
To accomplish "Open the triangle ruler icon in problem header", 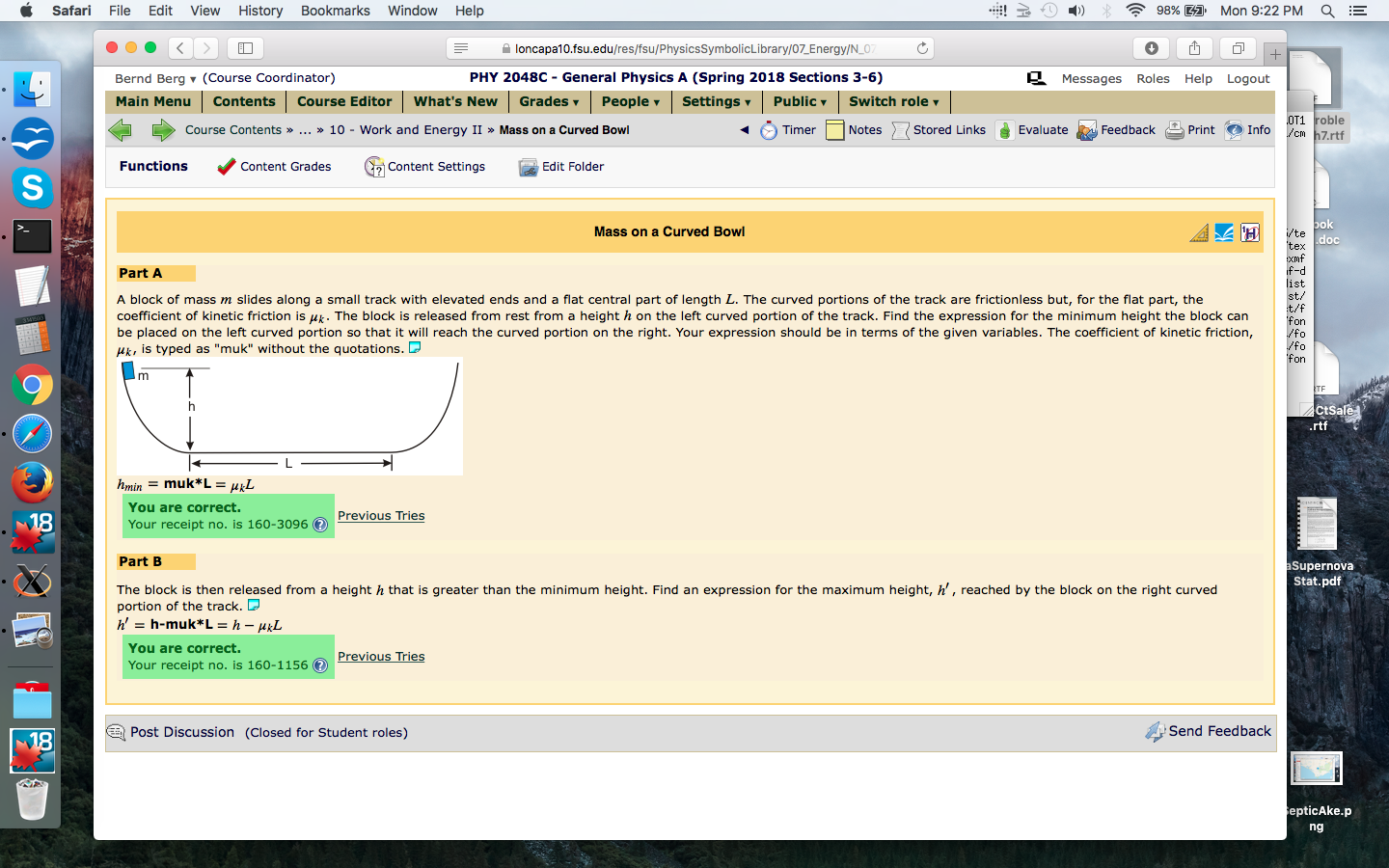I will pyautogui.click(x=1199, y=232).
